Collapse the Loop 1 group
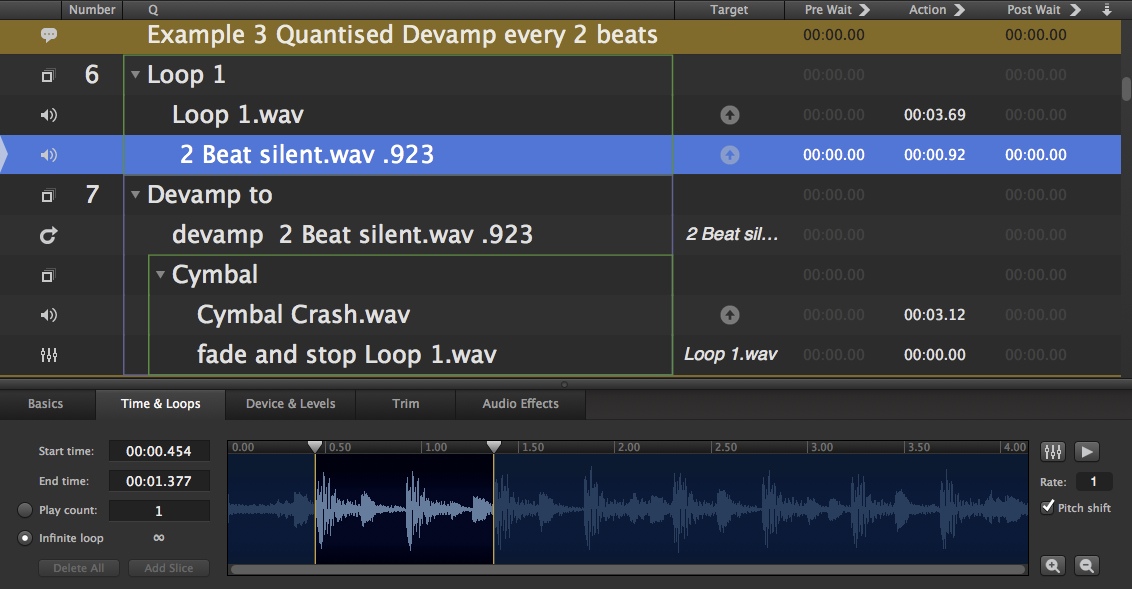Viewport: 1132px width, 589px height. (x=135, y=75)
